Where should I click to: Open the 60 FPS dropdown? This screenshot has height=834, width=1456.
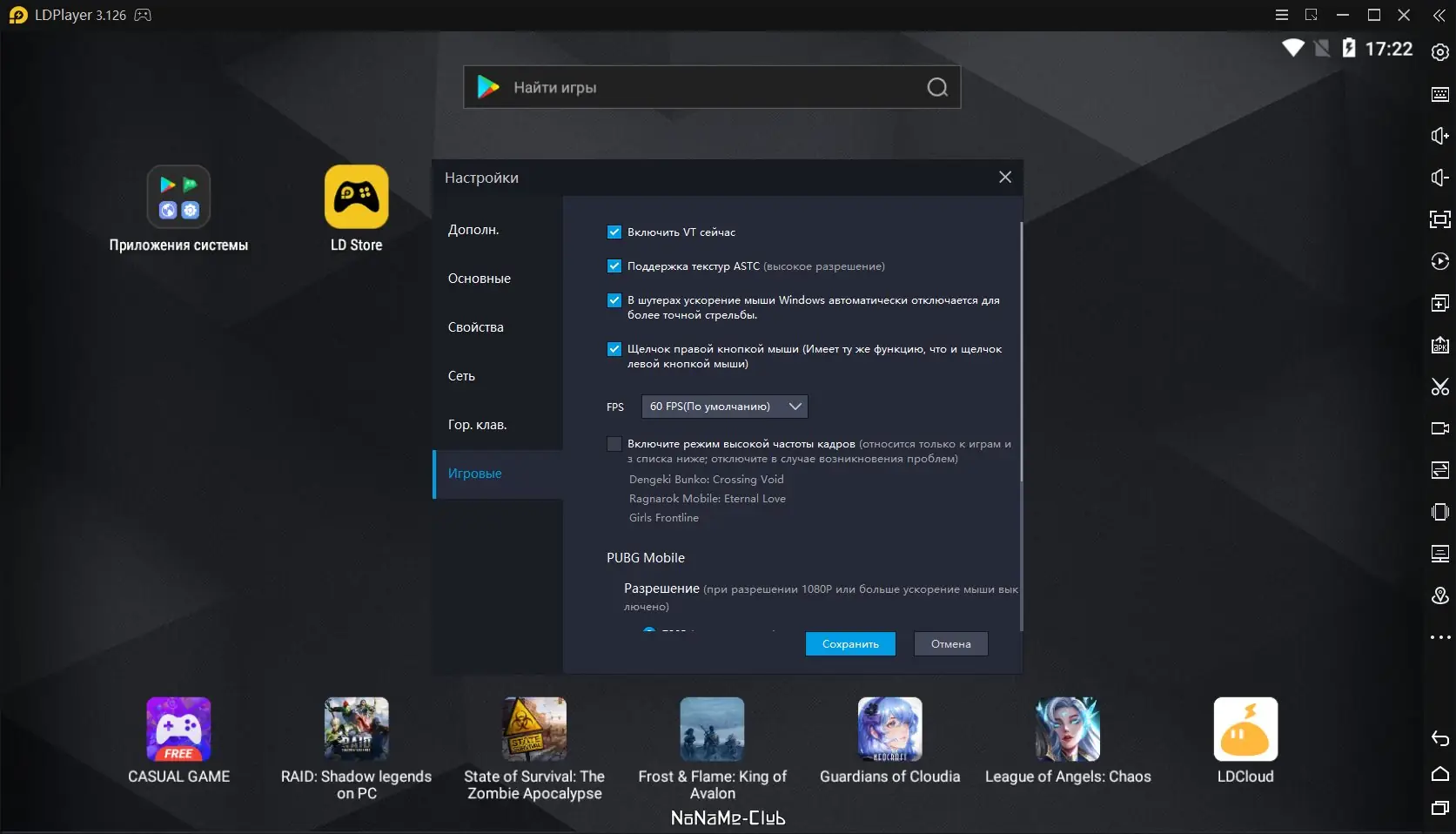click(x=725, y=407)
